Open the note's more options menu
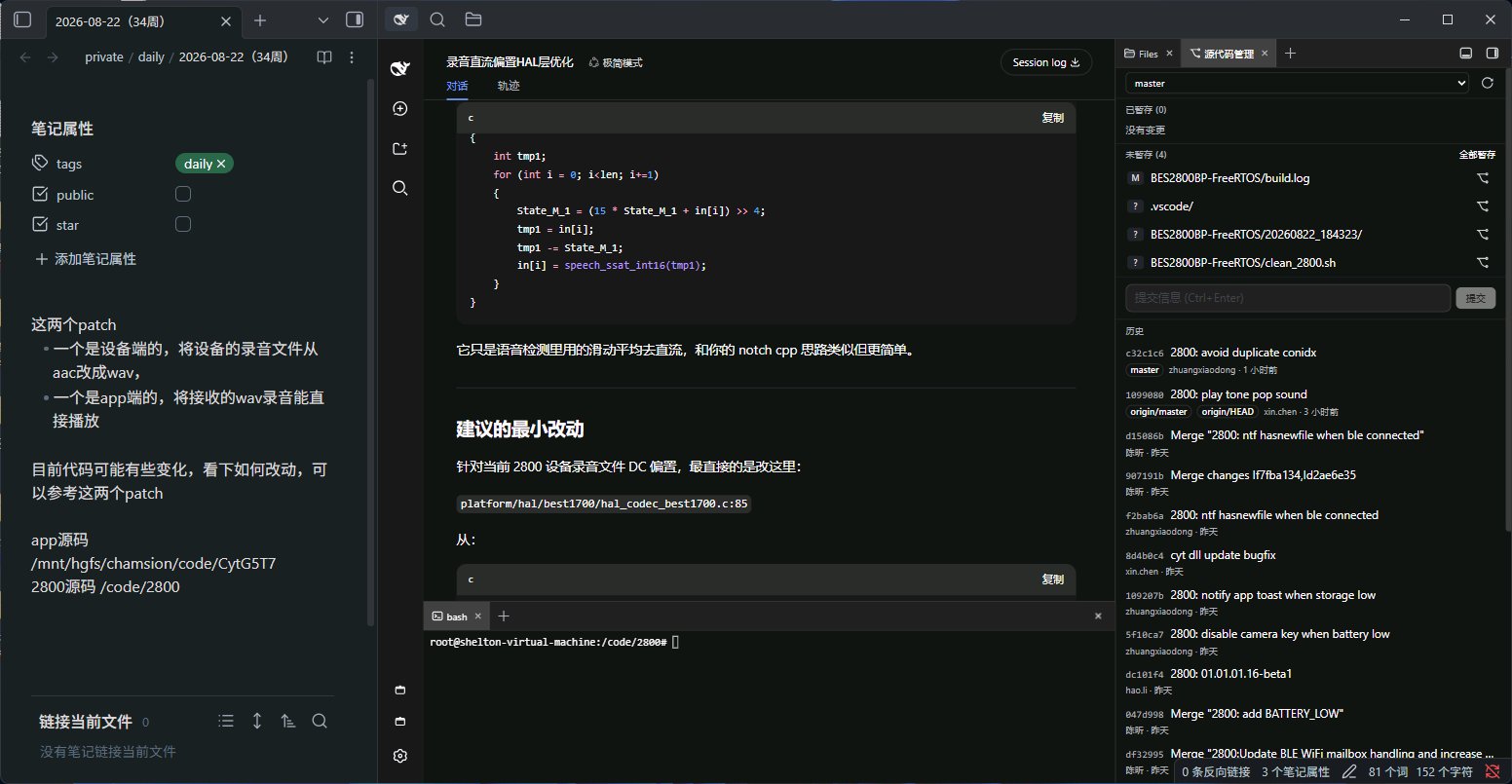 tap(352, 57)
